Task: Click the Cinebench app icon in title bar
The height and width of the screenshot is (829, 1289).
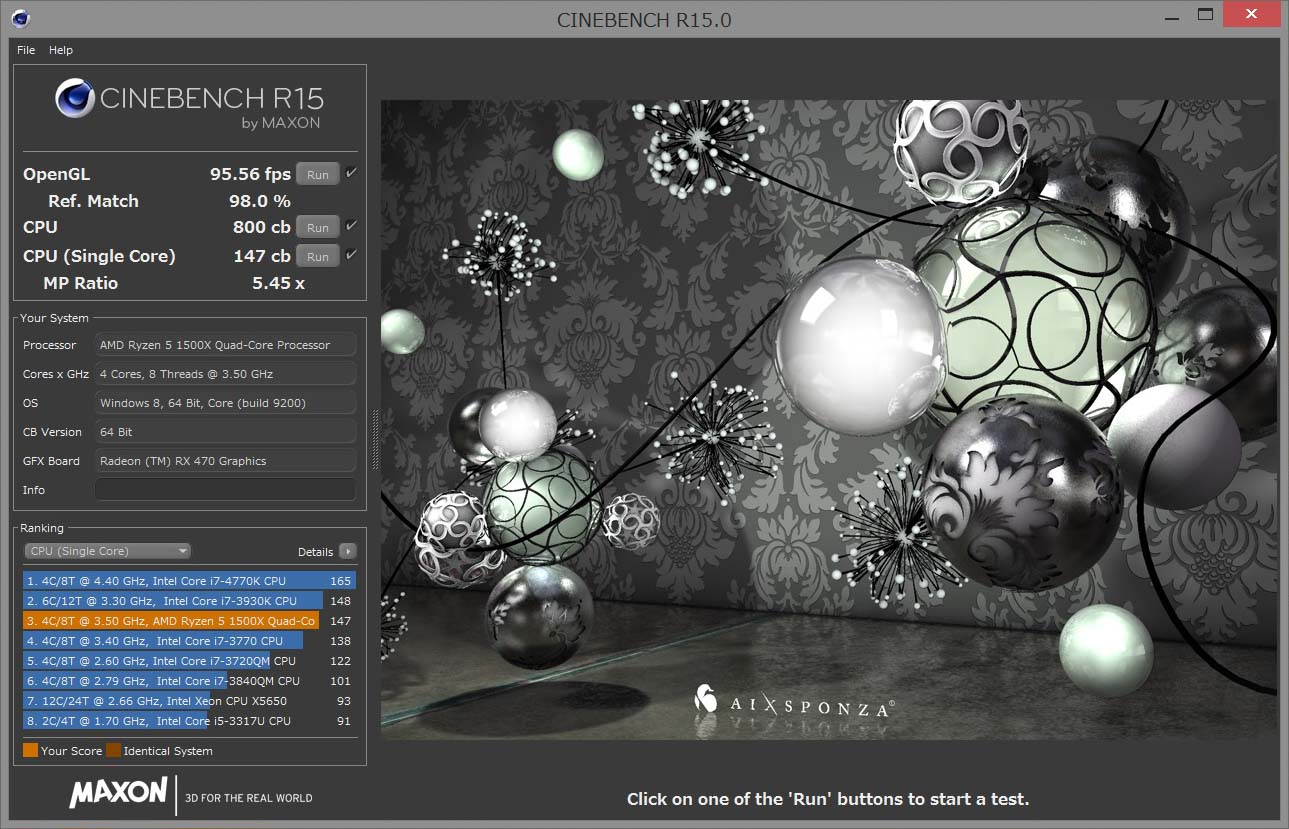Action: [x=21, y=18]
